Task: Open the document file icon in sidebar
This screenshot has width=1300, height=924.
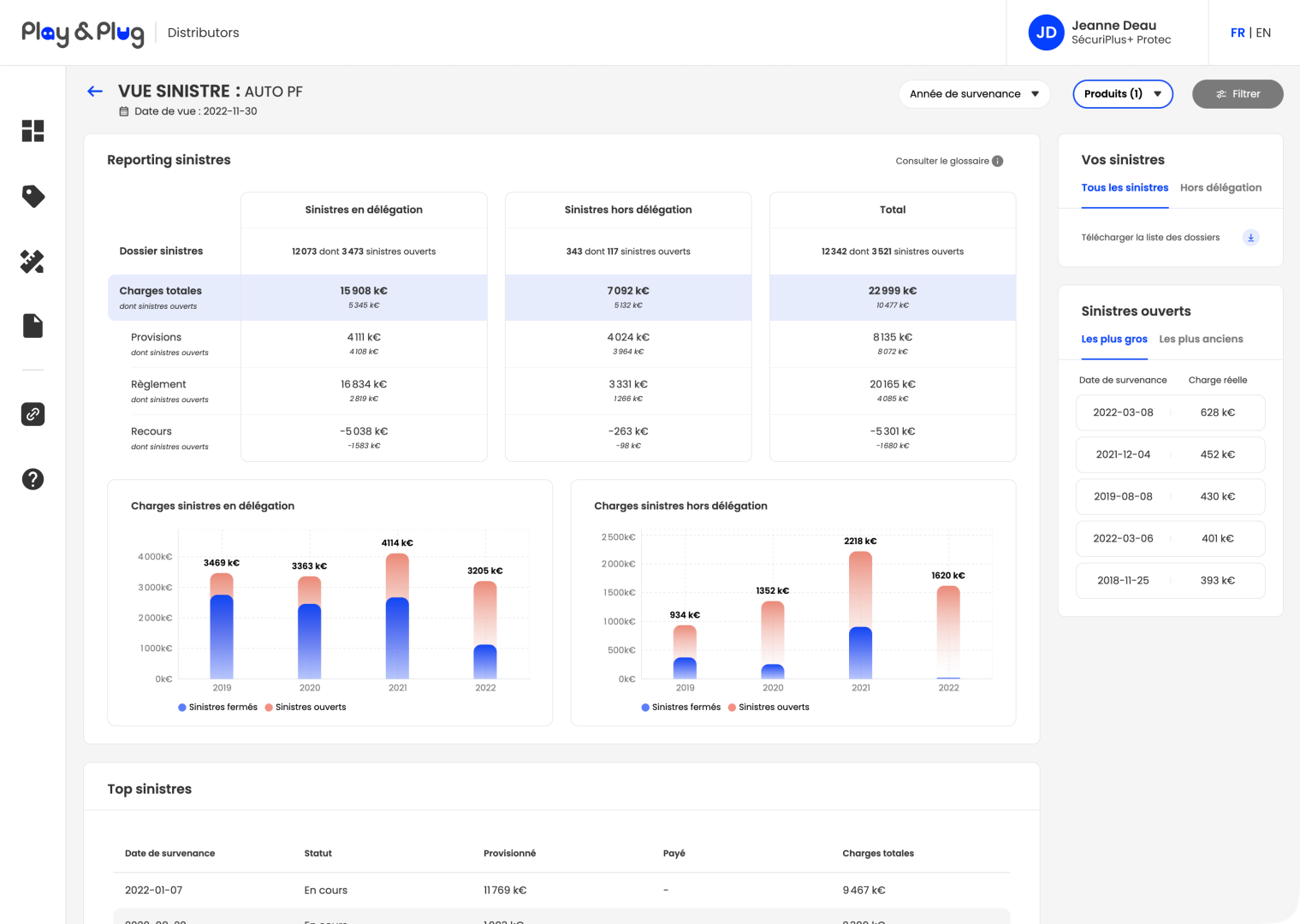Action: pos(33,326)
